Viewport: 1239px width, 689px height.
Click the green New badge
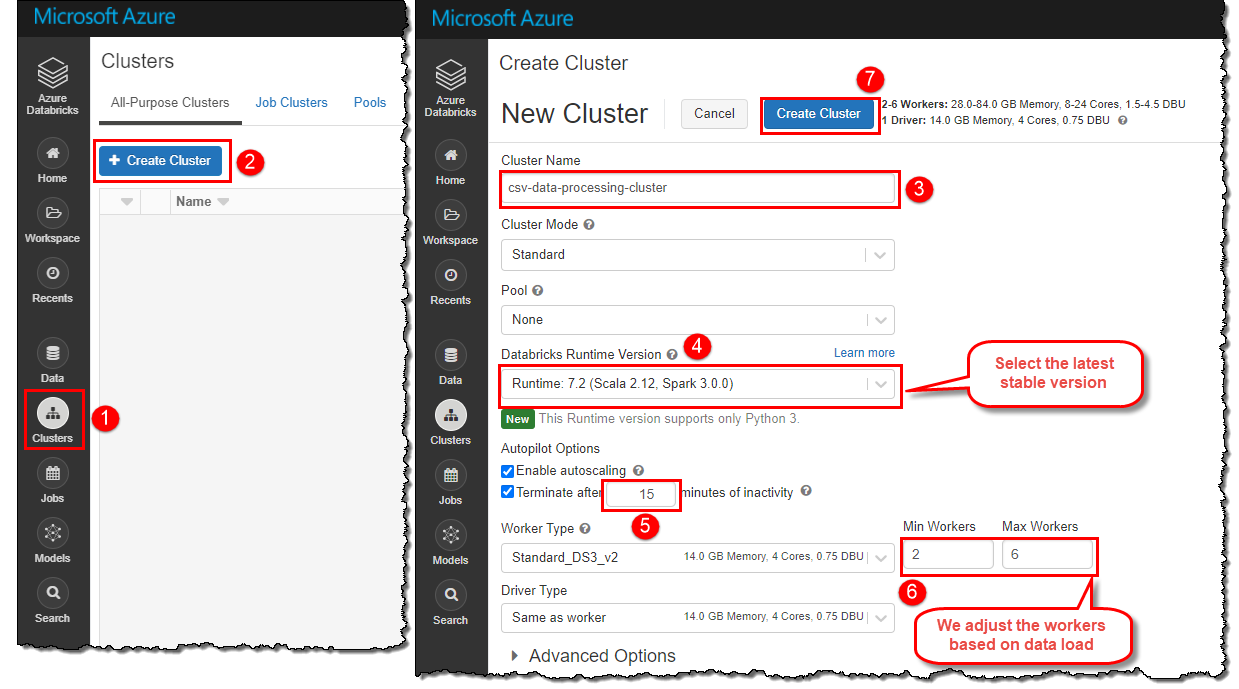tap(517, 419)
